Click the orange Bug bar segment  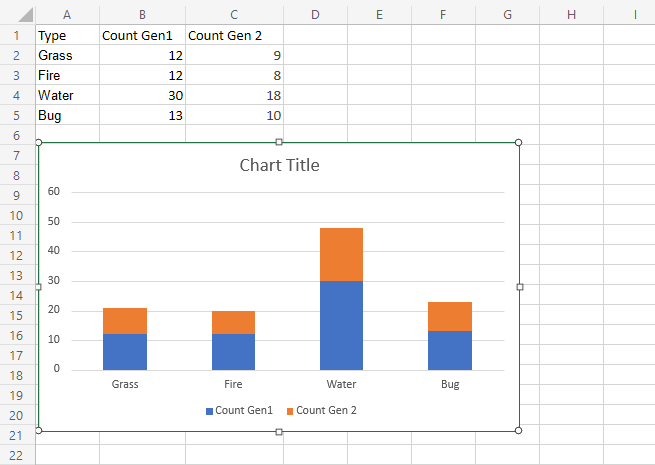tap(450, 316)
